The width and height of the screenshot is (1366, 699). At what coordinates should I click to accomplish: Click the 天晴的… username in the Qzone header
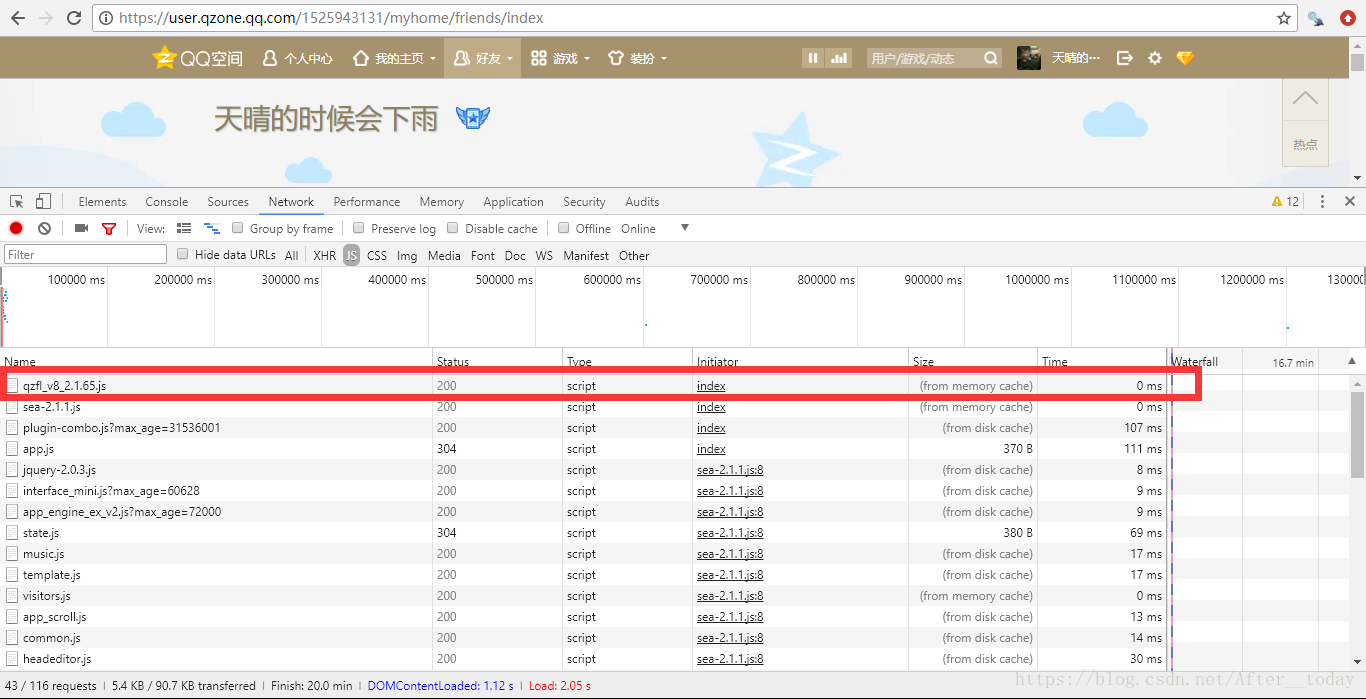coord(1075,58)
